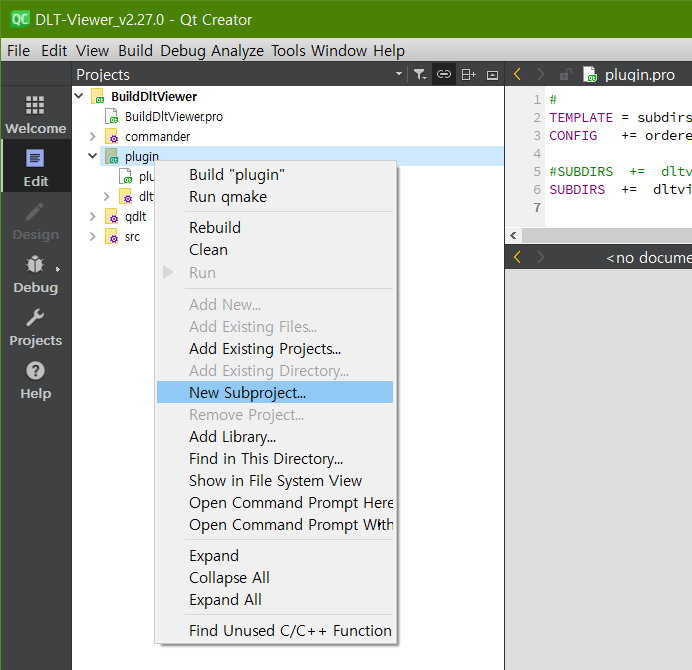Screen dimensions: 692x670
Task: Open the Analyze menu
Action: tap(237, 51)
